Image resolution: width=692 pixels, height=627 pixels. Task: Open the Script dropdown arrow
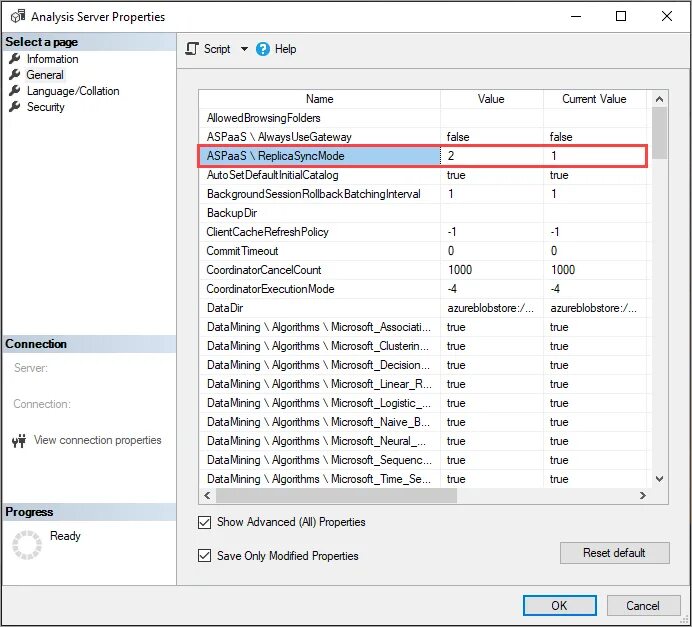click(x=244, y=49)
